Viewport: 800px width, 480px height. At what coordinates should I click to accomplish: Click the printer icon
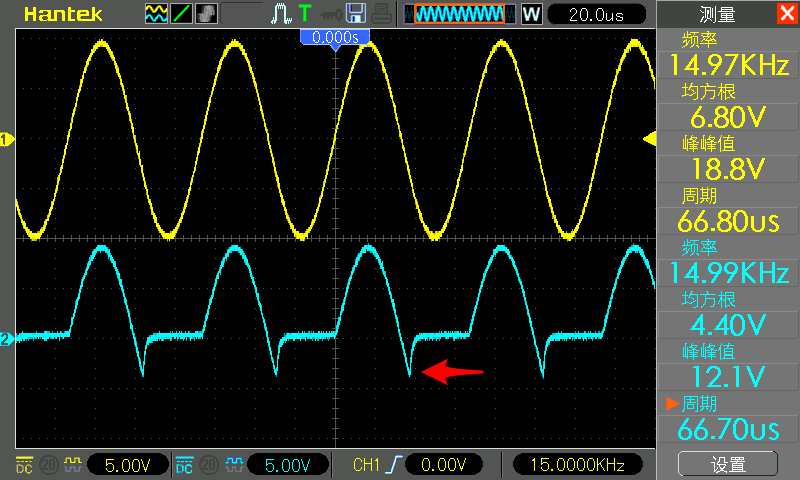coord(379,14)
